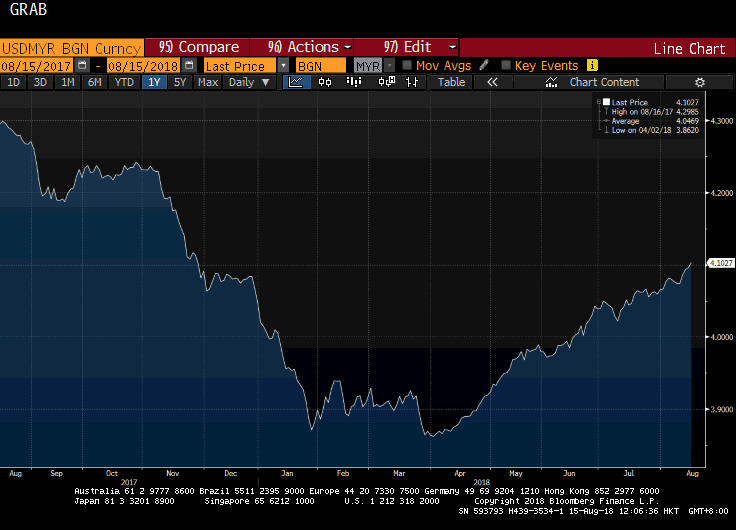Open the Actions dropdown menu
736x530 pixels.
click(x=310, y=47)
